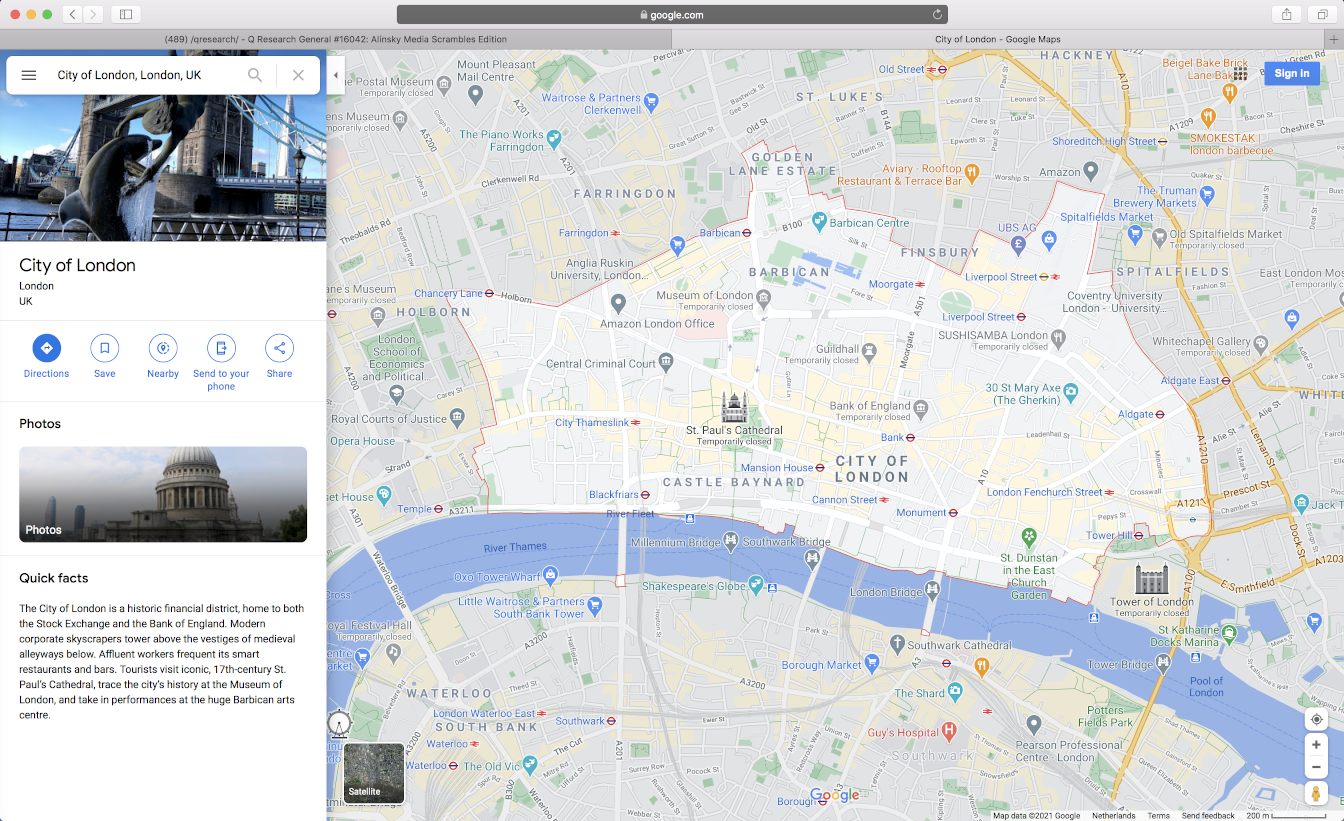The width and height of the screenshot is (1344, 821).
Task: Select City of London - Google Maps tab
Action: click(997, 39)
